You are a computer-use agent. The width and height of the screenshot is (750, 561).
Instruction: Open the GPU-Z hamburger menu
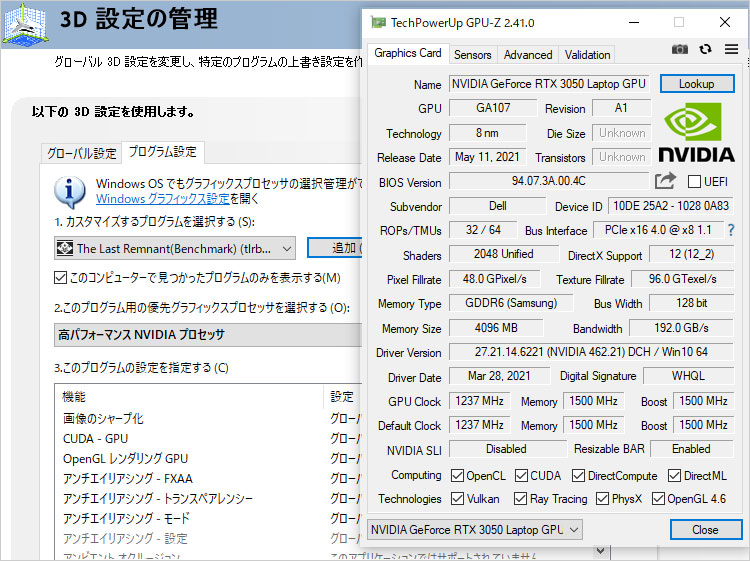pos(731,49)
